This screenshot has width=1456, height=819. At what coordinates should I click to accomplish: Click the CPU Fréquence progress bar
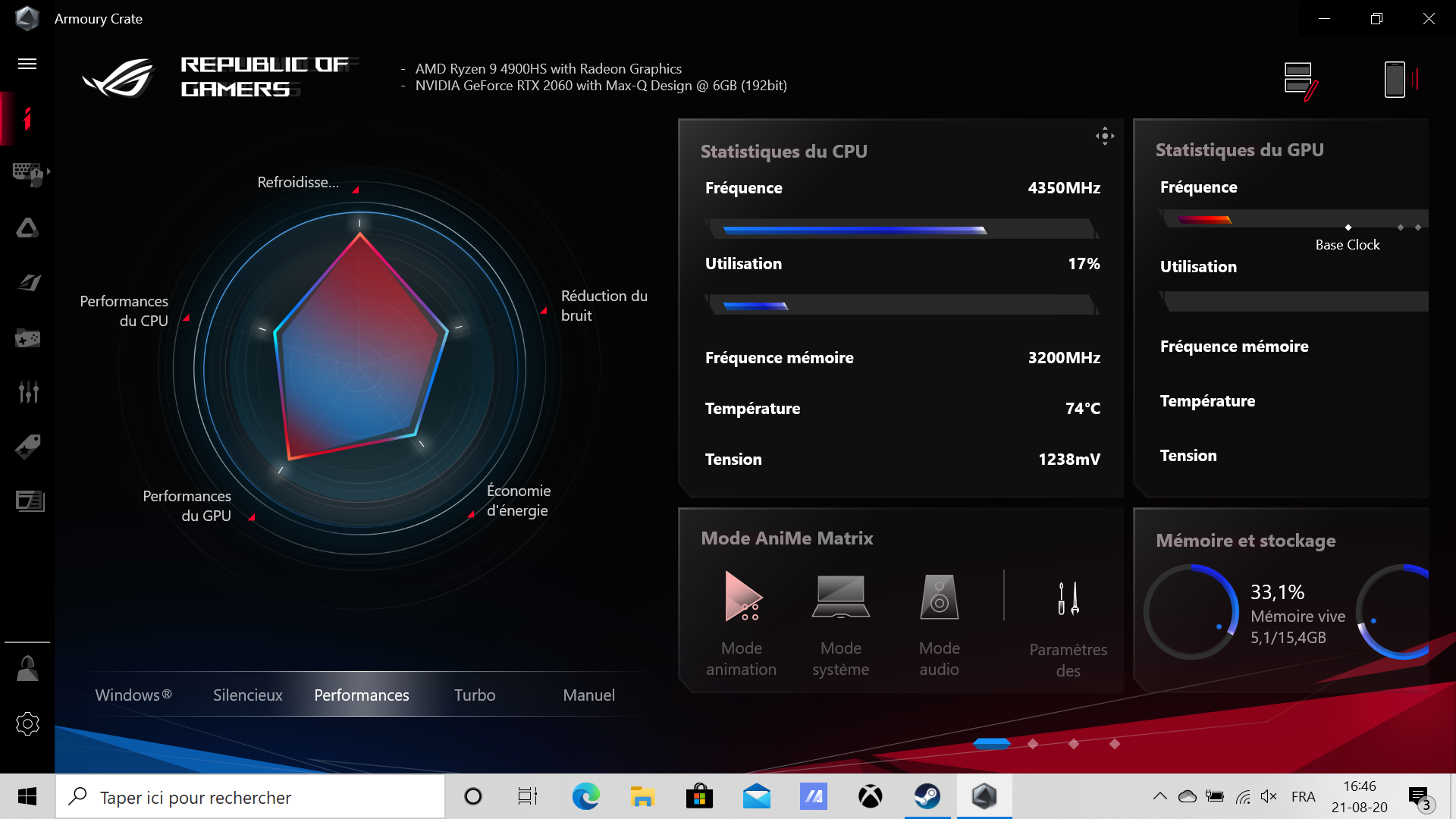pyautogui.click(x=902, y=229)
